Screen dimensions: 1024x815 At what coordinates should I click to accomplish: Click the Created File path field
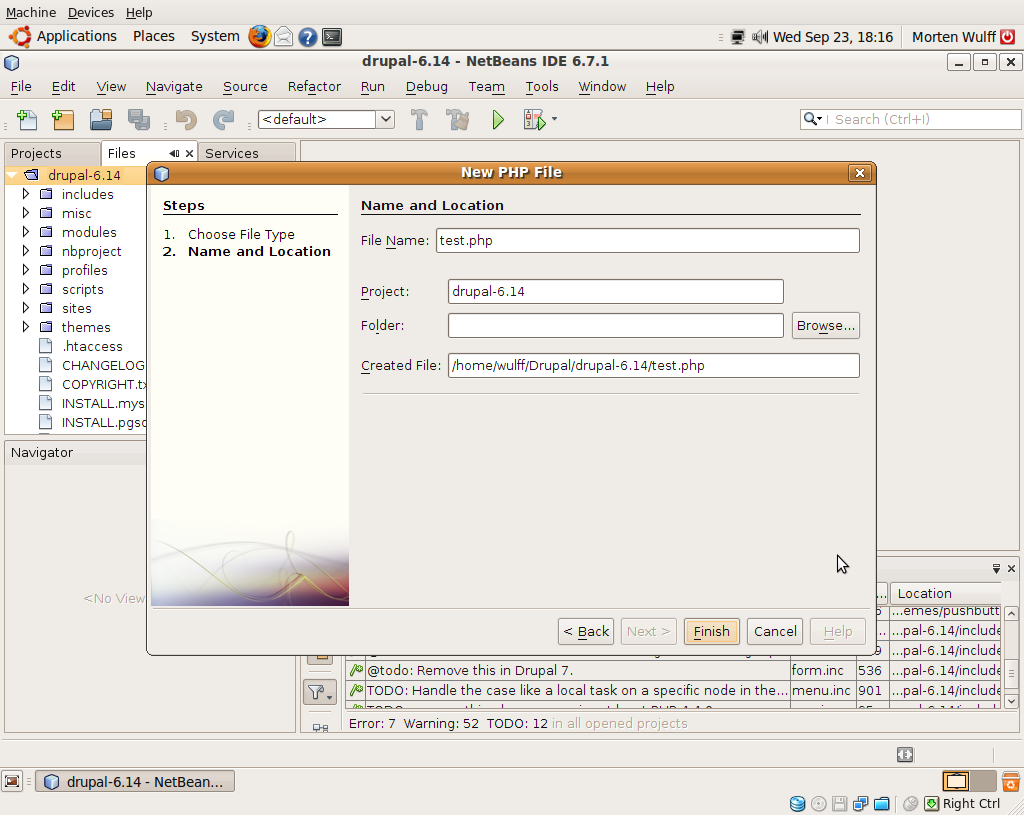click(x=653, y=366)
